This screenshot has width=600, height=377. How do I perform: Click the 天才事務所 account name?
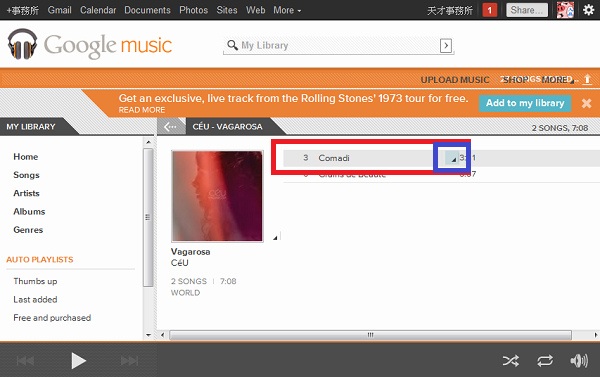point(450,10)
